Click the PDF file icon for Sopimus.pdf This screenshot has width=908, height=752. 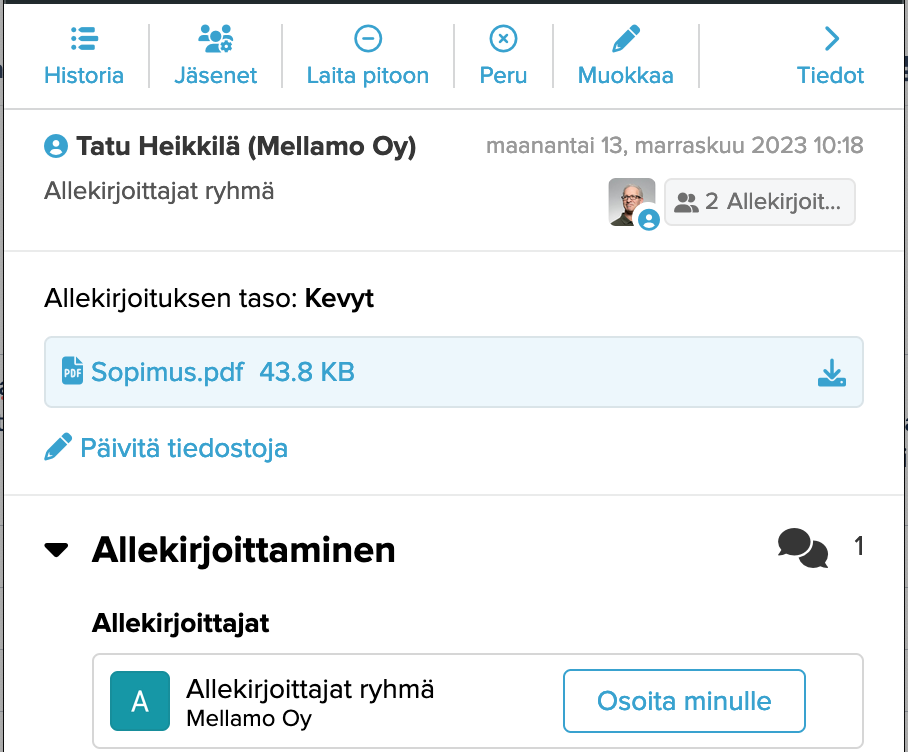point(72,371)
